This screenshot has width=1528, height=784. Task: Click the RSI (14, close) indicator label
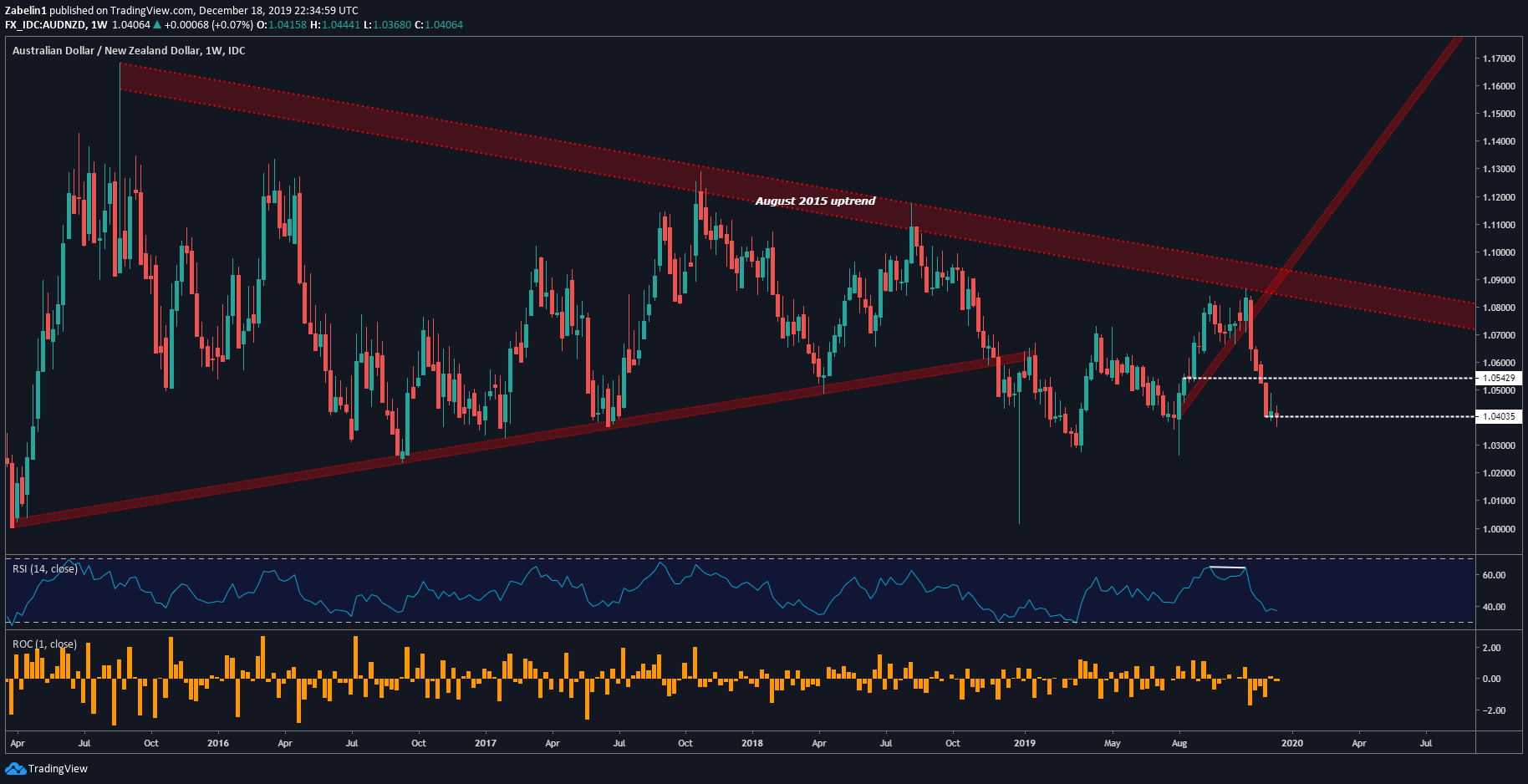[x=45, y=569]
